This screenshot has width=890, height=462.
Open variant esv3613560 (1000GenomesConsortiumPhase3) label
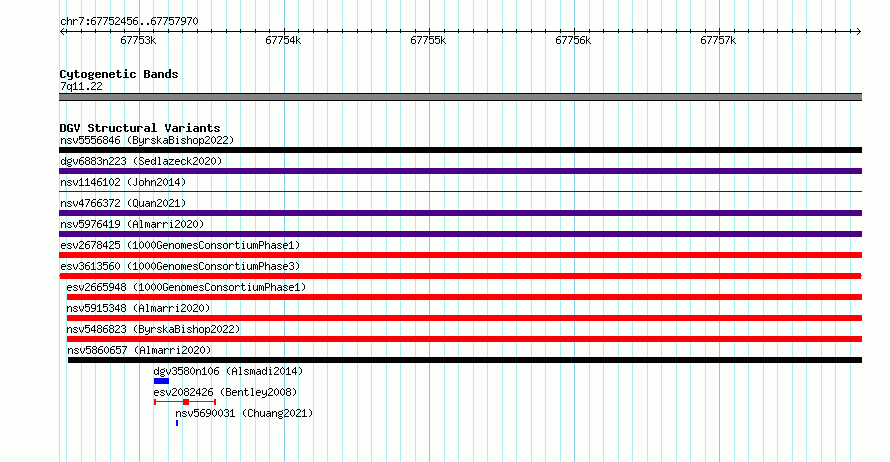coord(180,266)
